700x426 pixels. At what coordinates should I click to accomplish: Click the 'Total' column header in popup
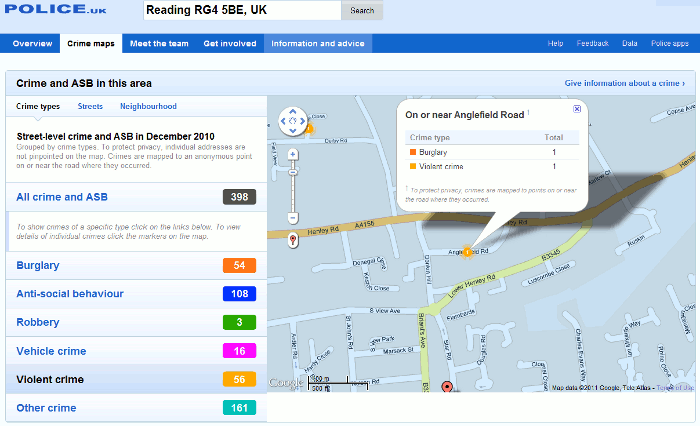[554, 138]
